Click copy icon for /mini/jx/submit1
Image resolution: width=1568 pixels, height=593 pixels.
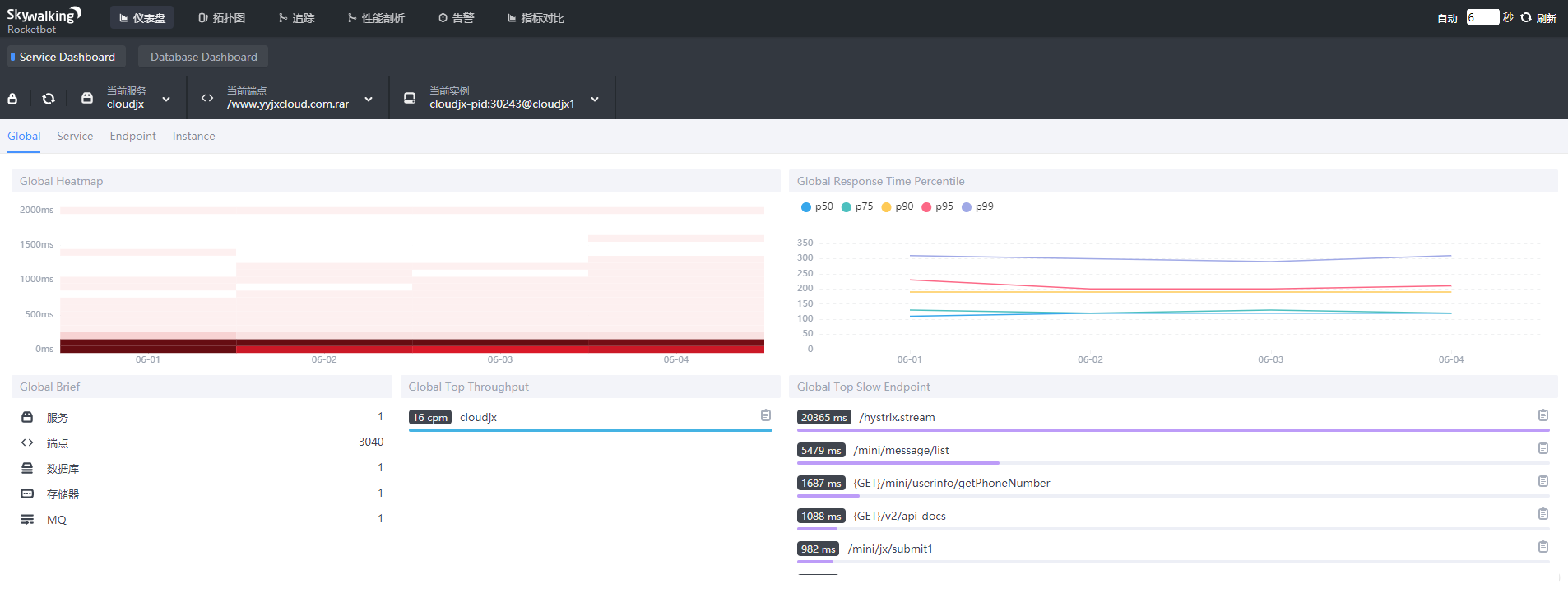(1542, 548)
